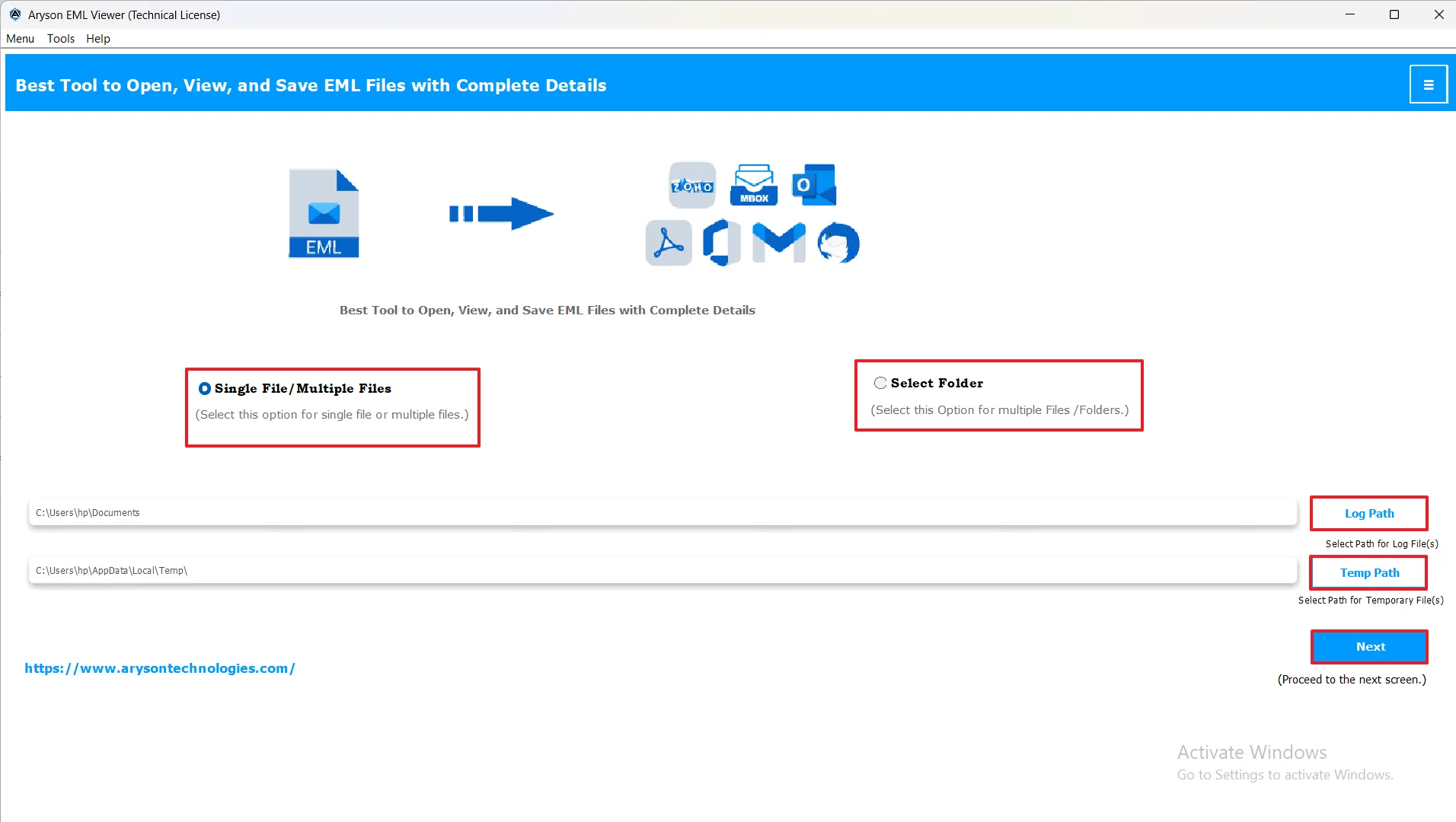The height and width of the screenshot is (822, 1456).
Task: Open the Tools menu
Action: tap(60, 39)
